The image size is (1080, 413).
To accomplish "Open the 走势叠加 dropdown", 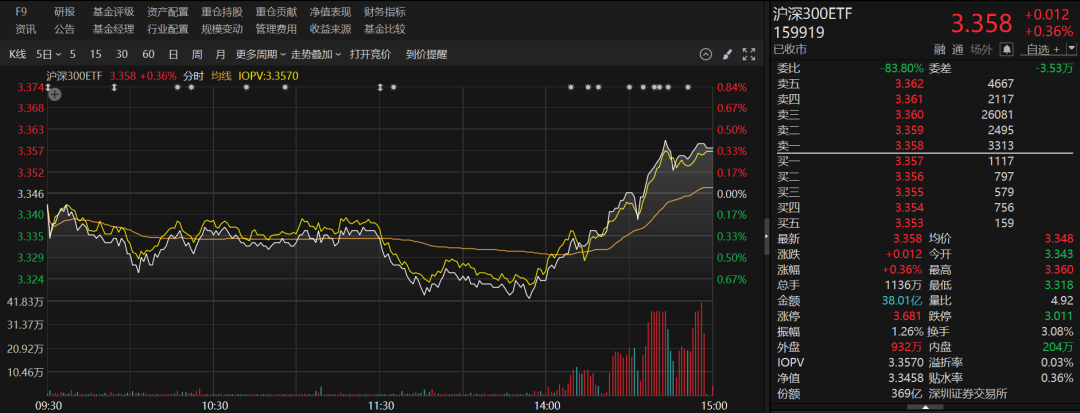I will coord(315,54).
